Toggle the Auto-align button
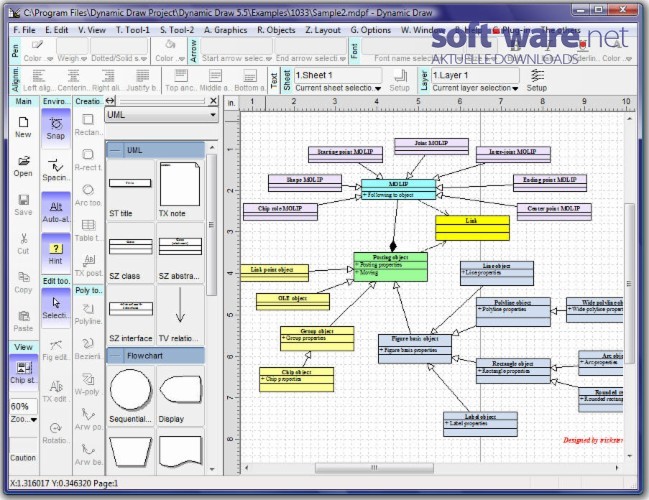The height and width of the screenshot is (500, 649). [x=56, y=212]
